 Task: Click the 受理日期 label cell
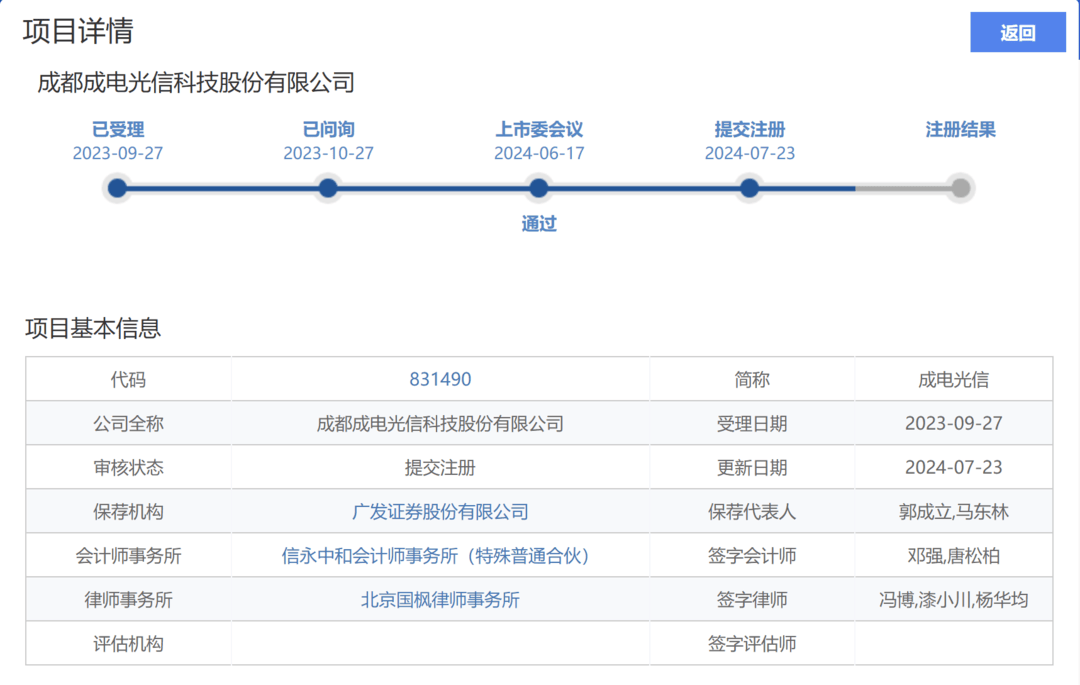click(752, 423)
